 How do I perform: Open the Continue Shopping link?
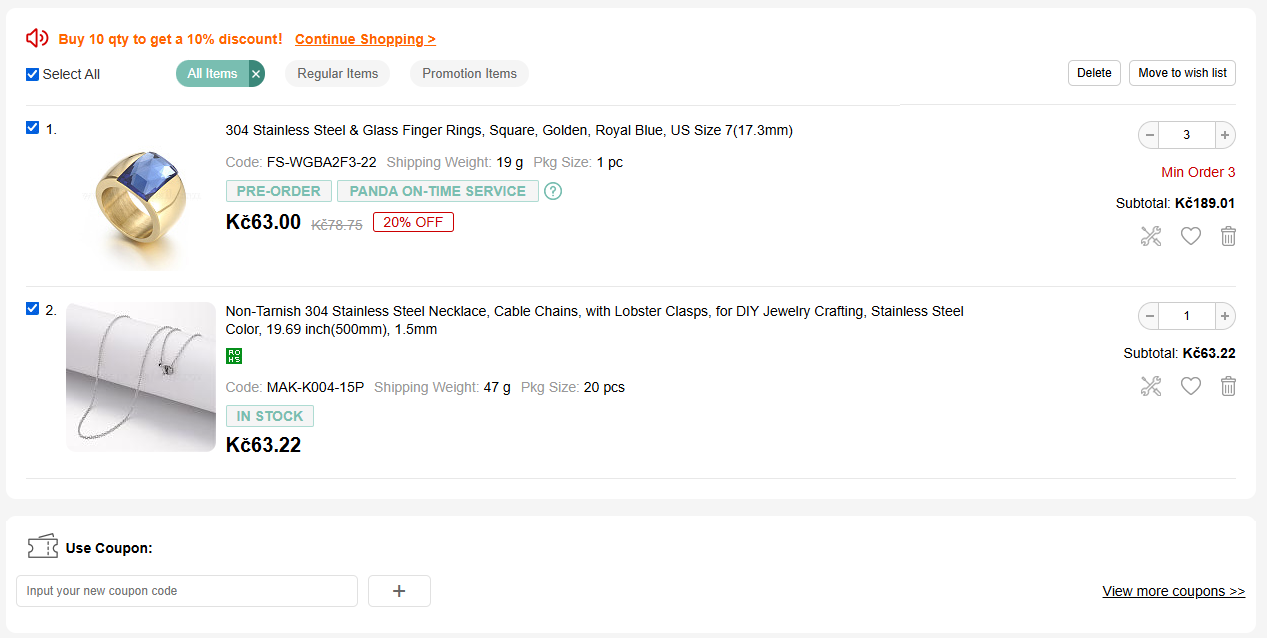click(365, 39)
